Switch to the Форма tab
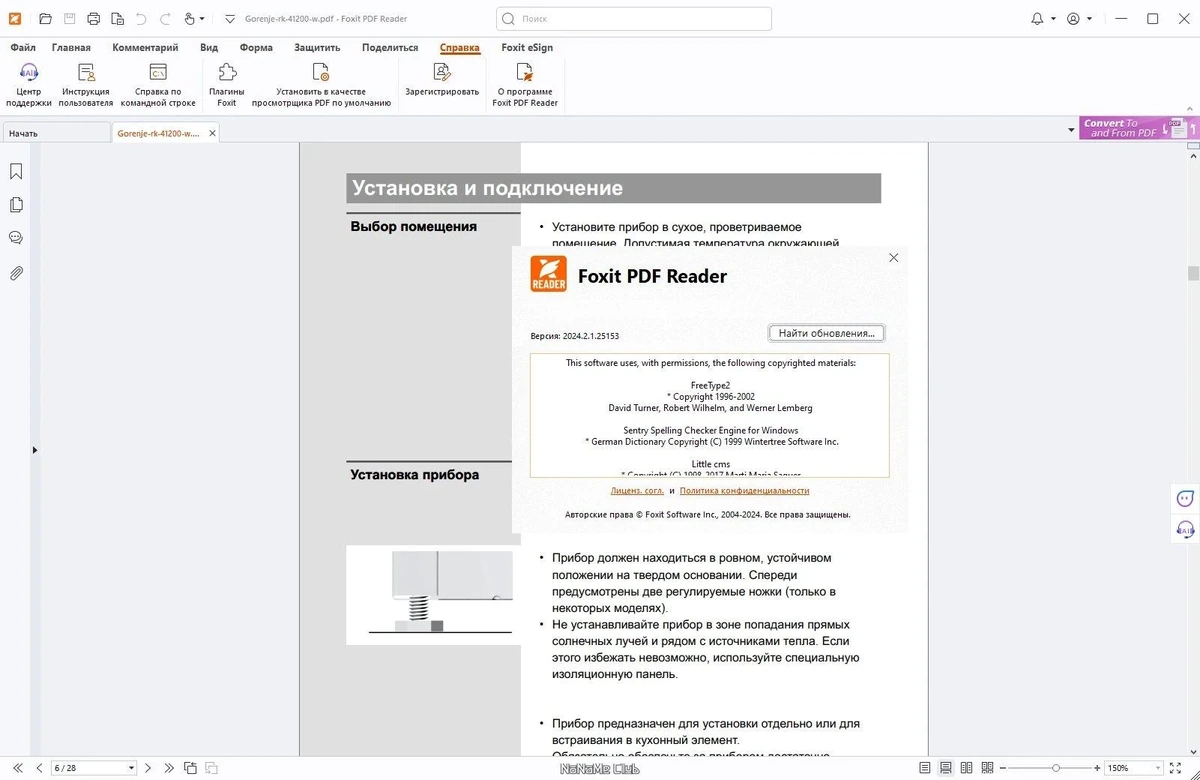 tap(256, 47)
